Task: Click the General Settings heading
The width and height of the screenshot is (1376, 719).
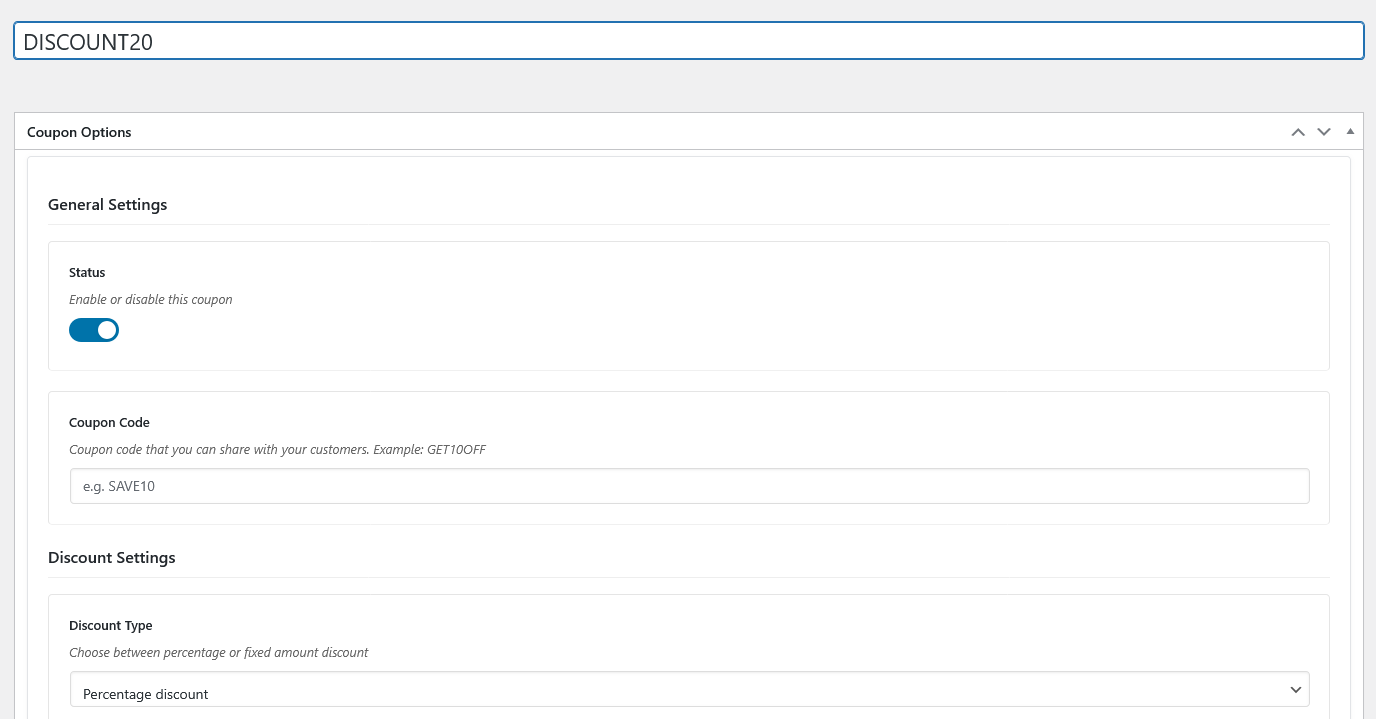Action: click(108, 204)
